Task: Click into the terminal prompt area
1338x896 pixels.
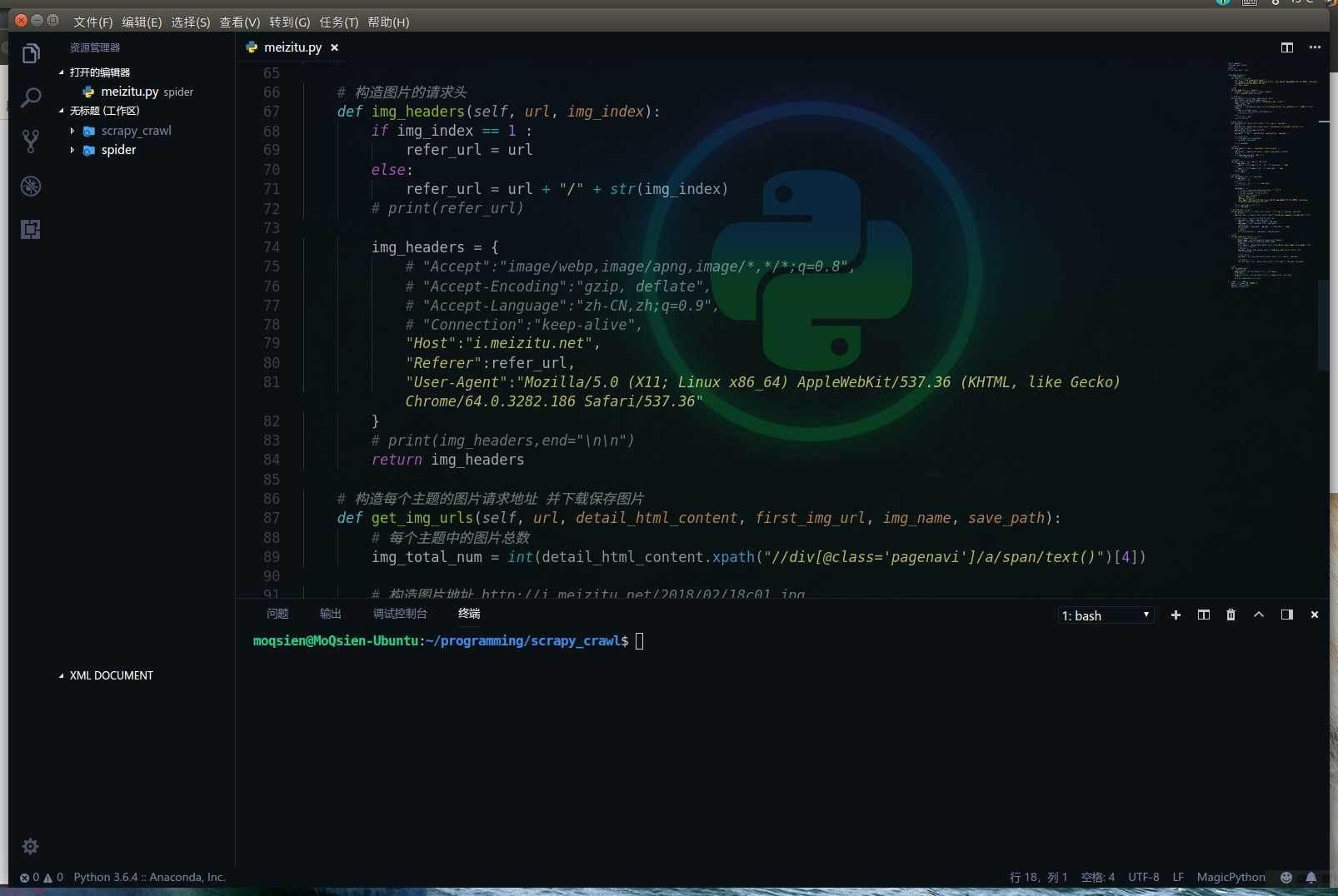Action: 640,641
